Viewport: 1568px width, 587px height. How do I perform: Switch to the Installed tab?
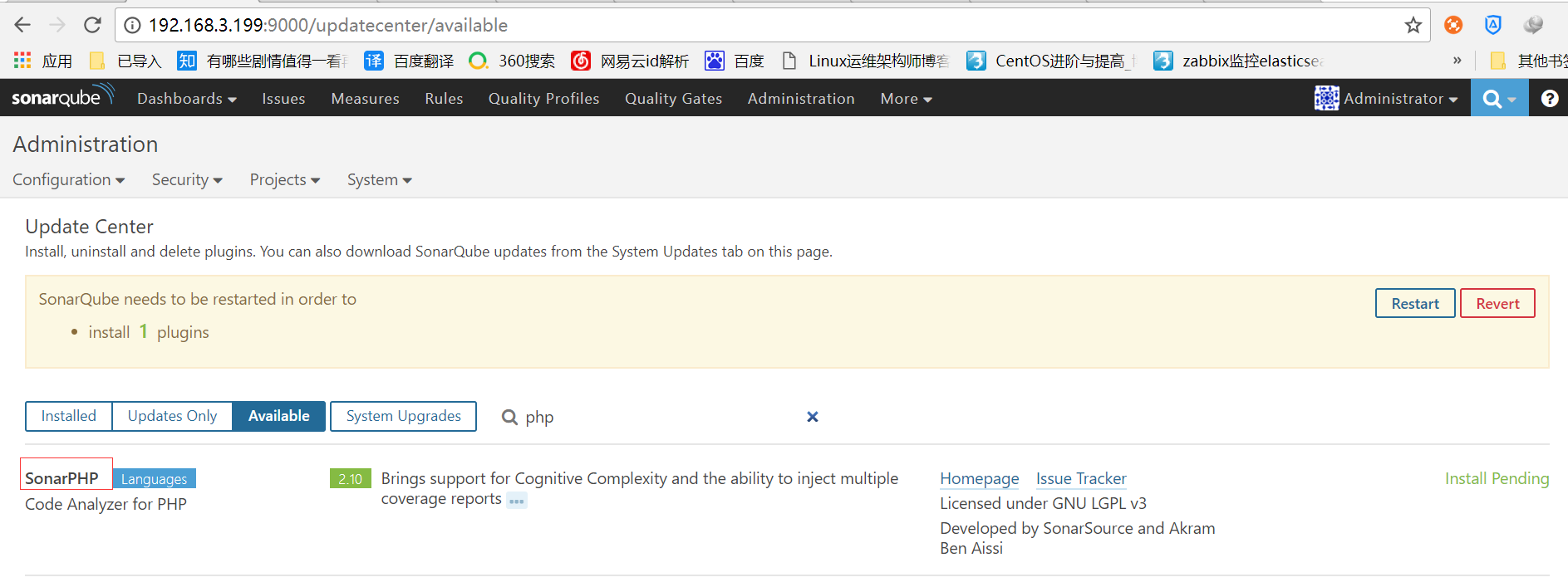(69, 416)
